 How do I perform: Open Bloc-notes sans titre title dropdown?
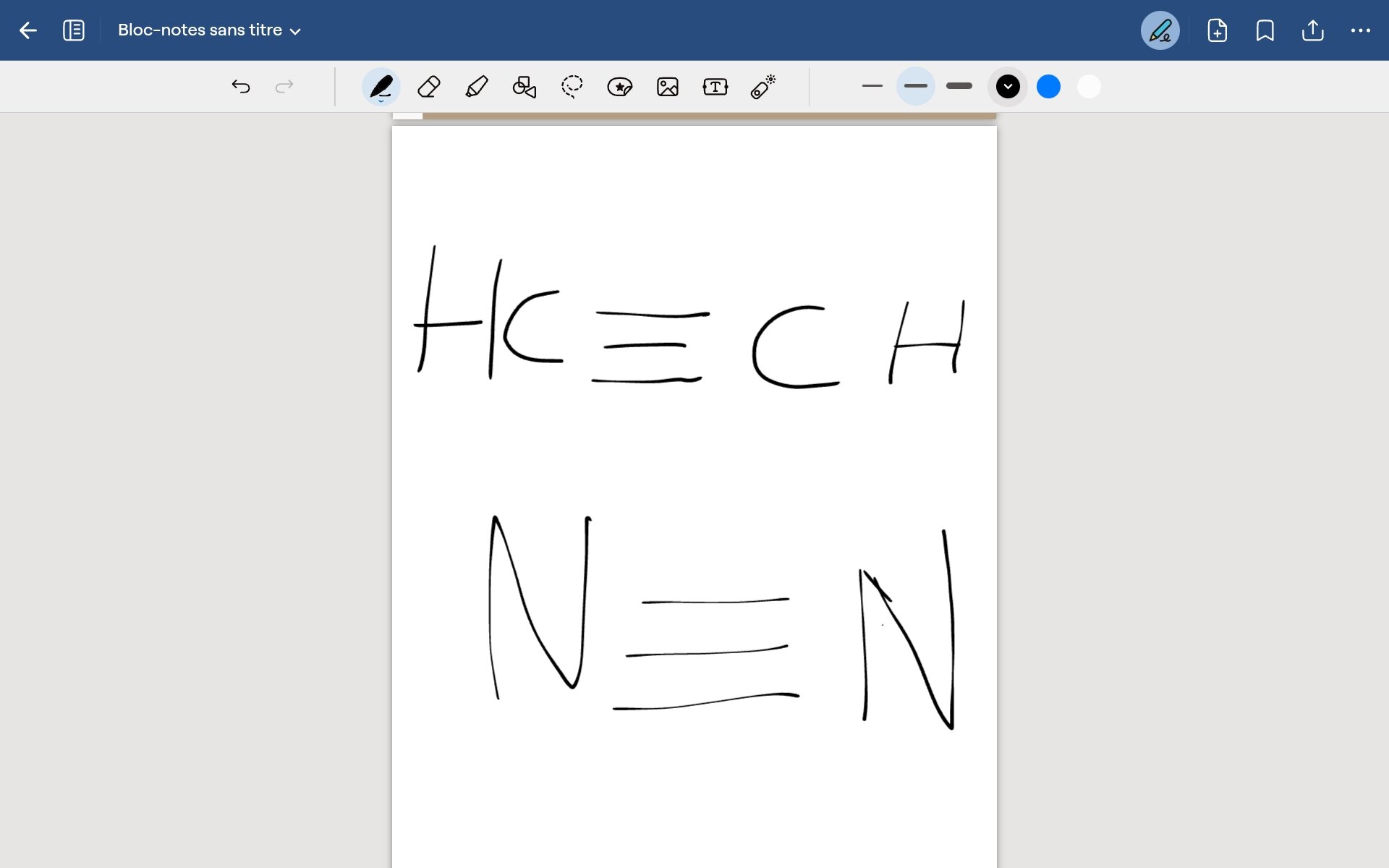coord(209,30)
